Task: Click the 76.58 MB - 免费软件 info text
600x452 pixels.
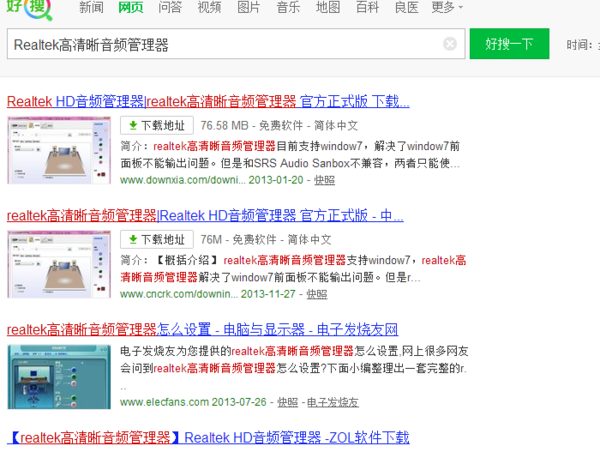Action: point(279,126)
